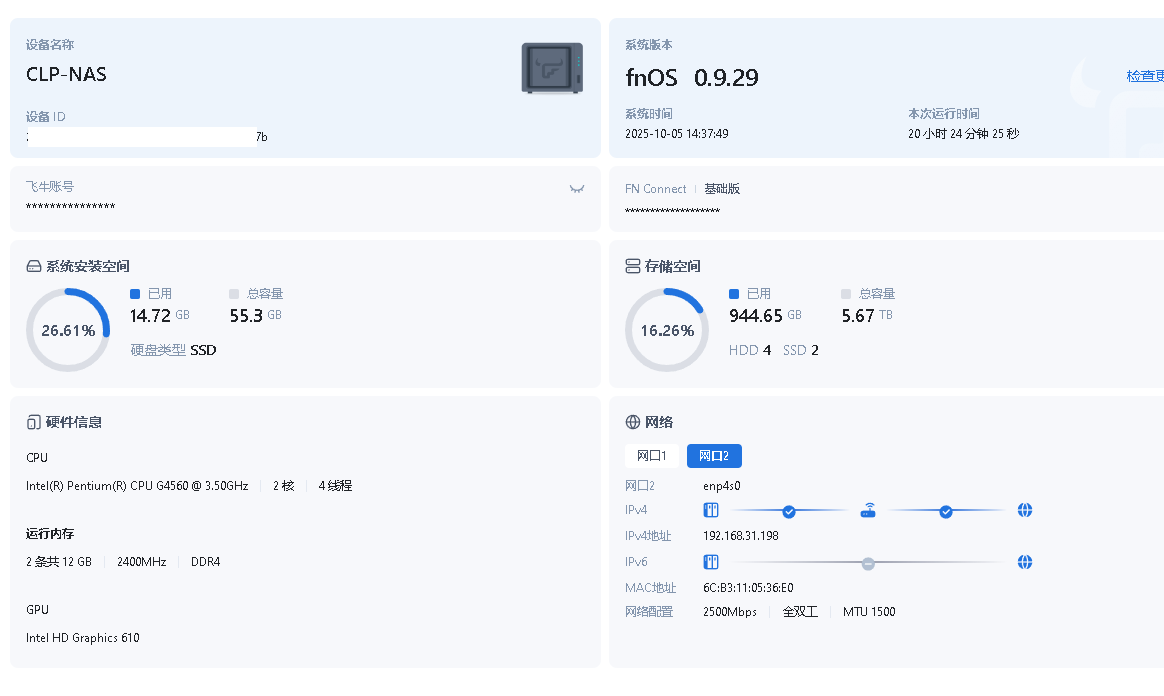Click the 系统安装空间 disk icon

tap(33, 267)
